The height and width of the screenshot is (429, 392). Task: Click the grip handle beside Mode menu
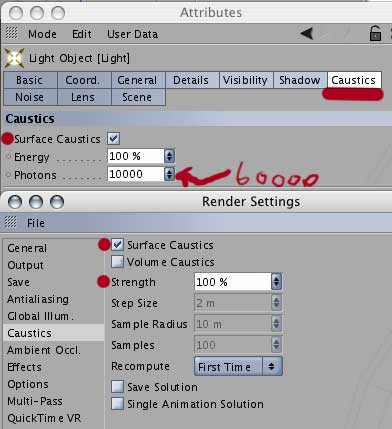12,33
